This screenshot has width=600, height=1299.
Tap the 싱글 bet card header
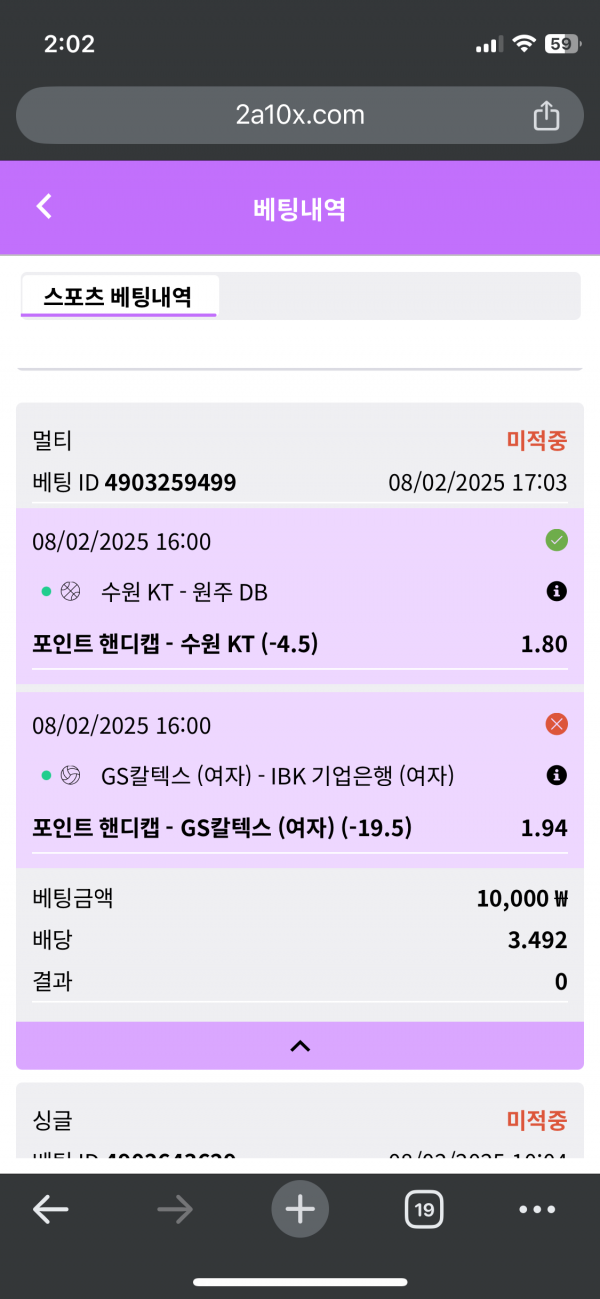(53, 1120)
